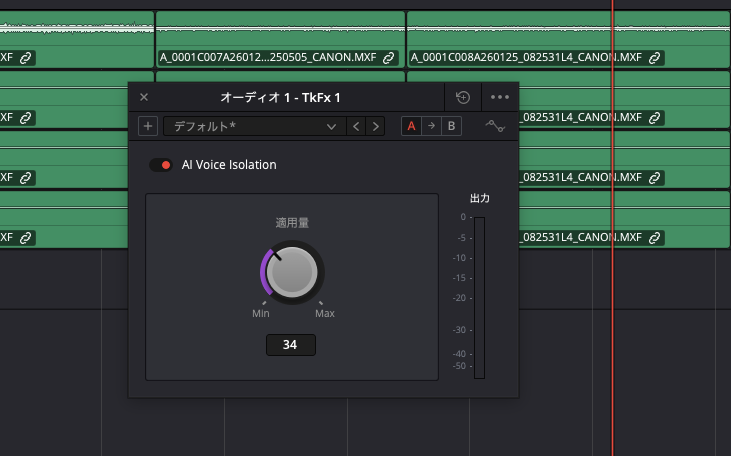Switch to comparison state B
The image size is (731, 456).
point(451,126)
